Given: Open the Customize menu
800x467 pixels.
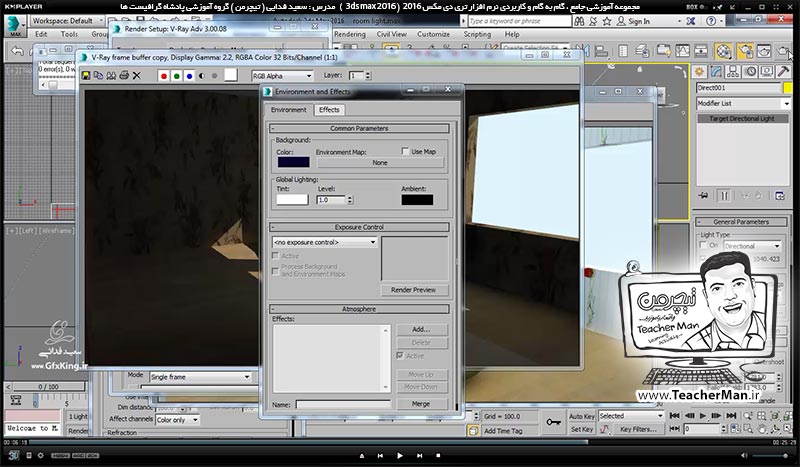Looking at the screenshot, I should point(433,34).
